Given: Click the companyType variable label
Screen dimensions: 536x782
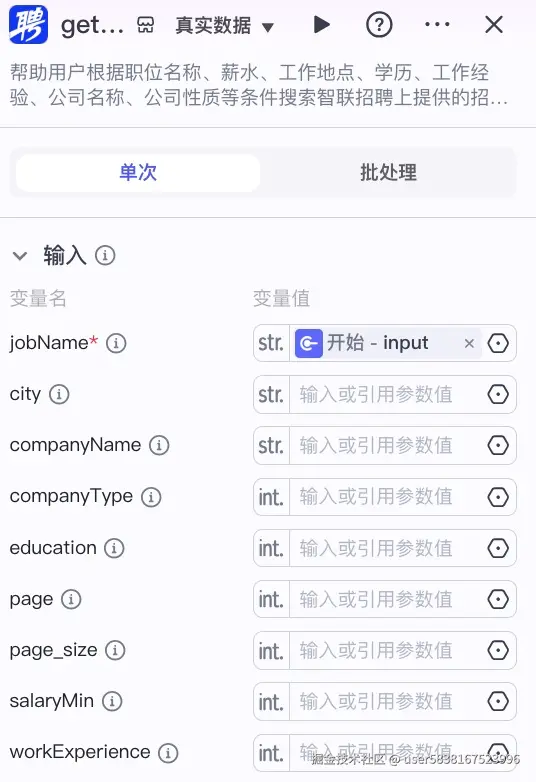Looking at the screenshot, I should [71, 496].
